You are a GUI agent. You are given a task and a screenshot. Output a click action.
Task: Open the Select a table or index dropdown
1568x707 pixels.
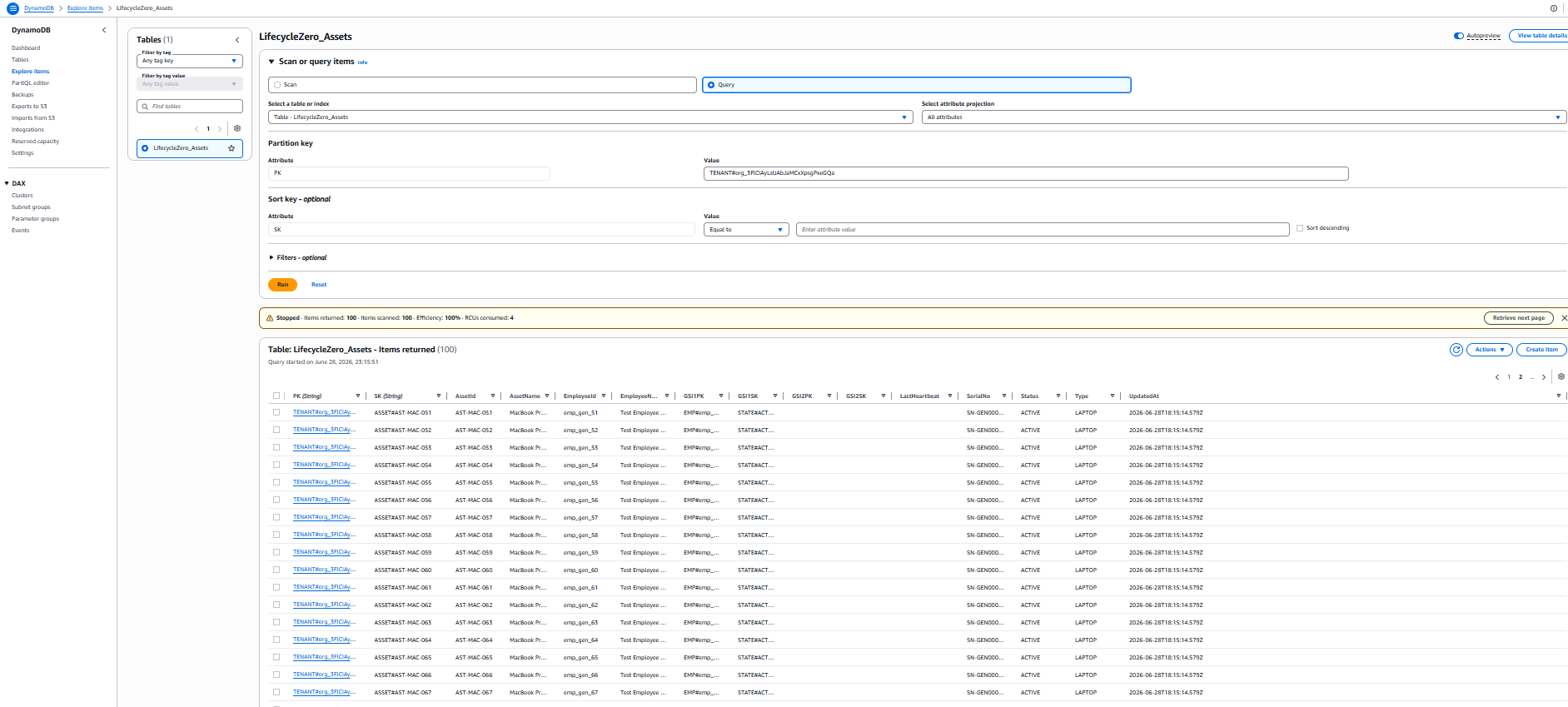(x=590, y=117)
